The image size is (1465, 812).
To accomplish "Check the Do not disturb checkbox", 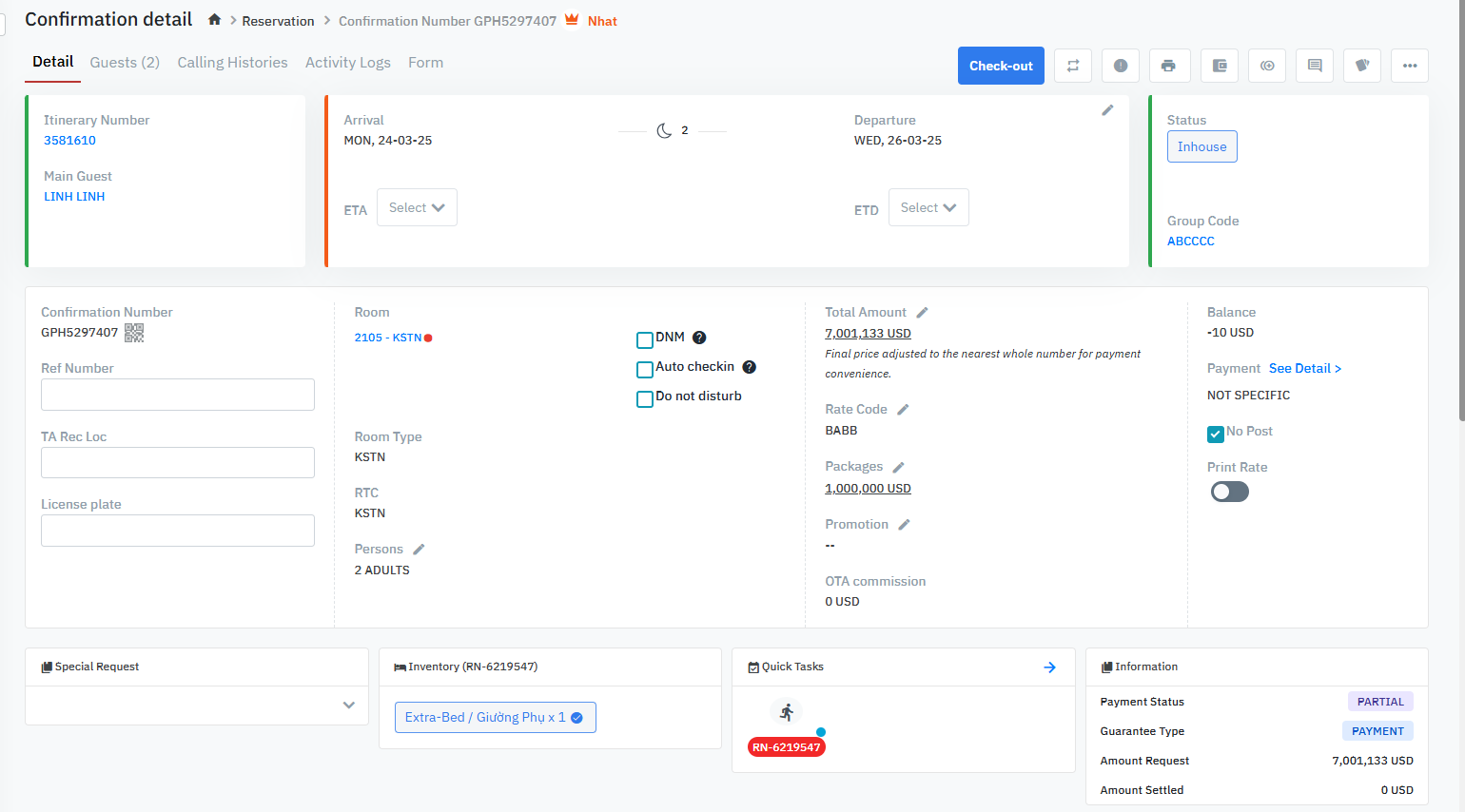I will pyautogui.click(x=645, y=398).
